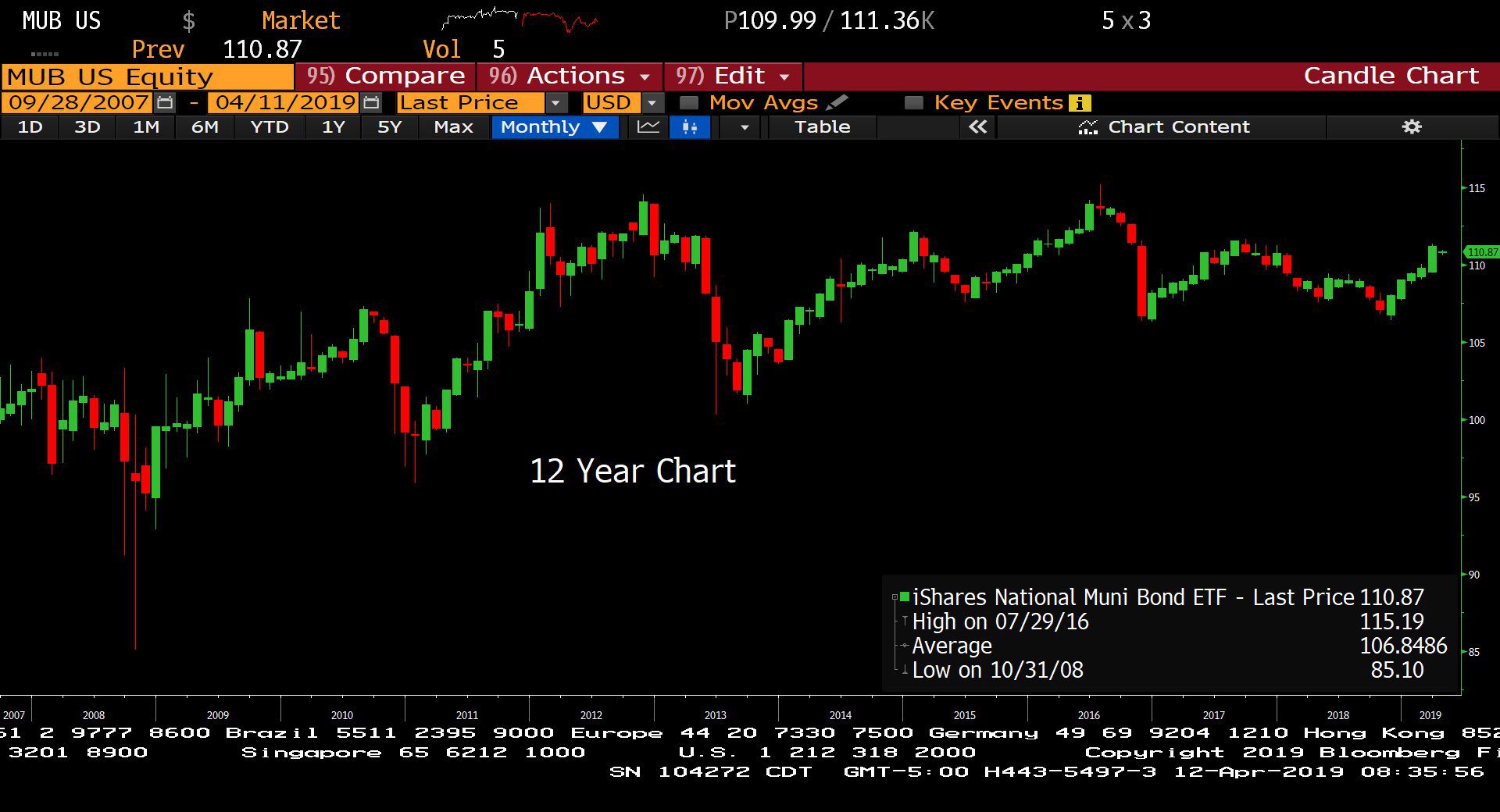Select the 1M range tab

pyautogui.click(x=146, y=126)
